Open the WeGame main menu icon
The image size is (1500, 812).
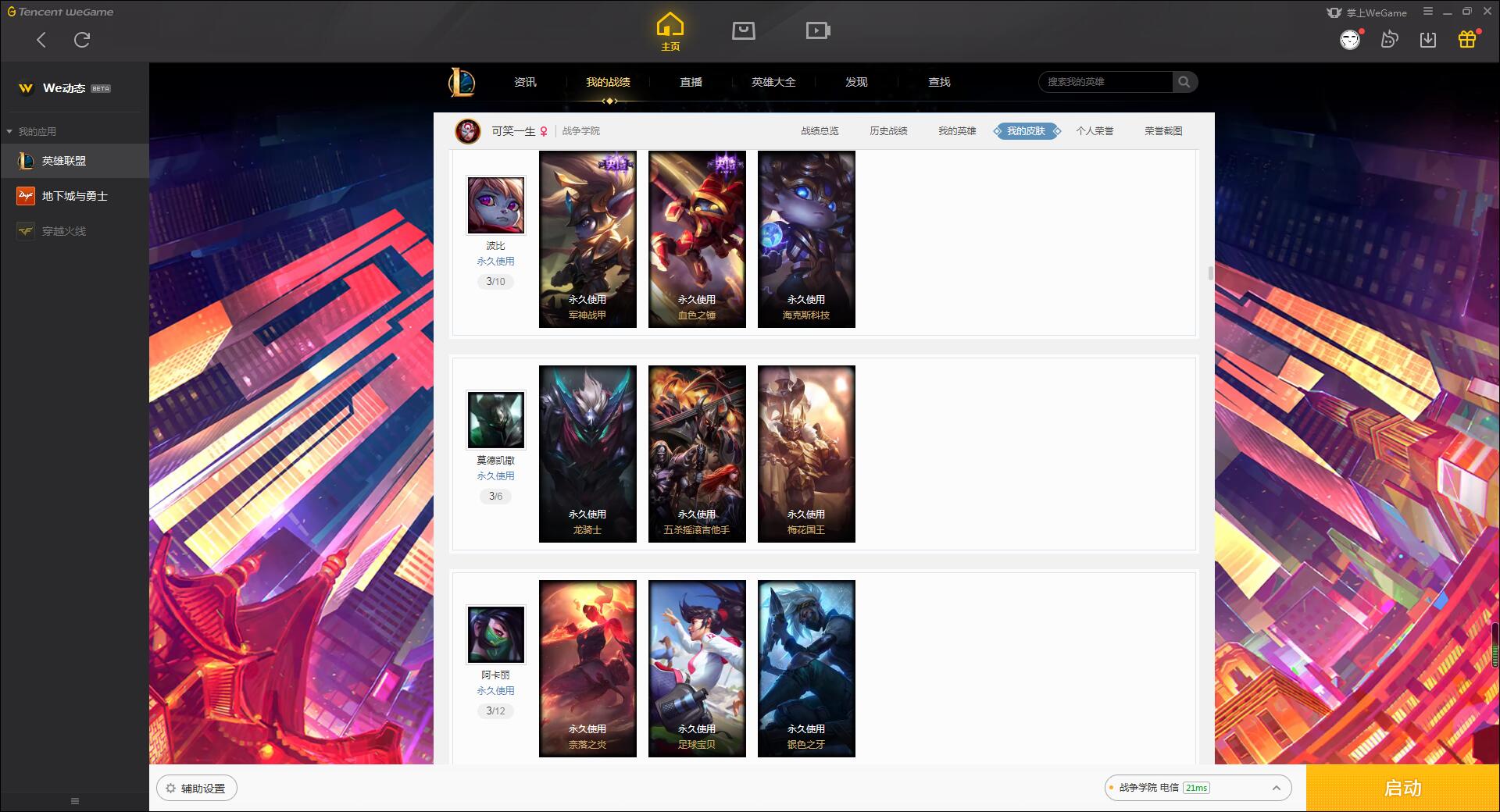tap(1428, 12)
